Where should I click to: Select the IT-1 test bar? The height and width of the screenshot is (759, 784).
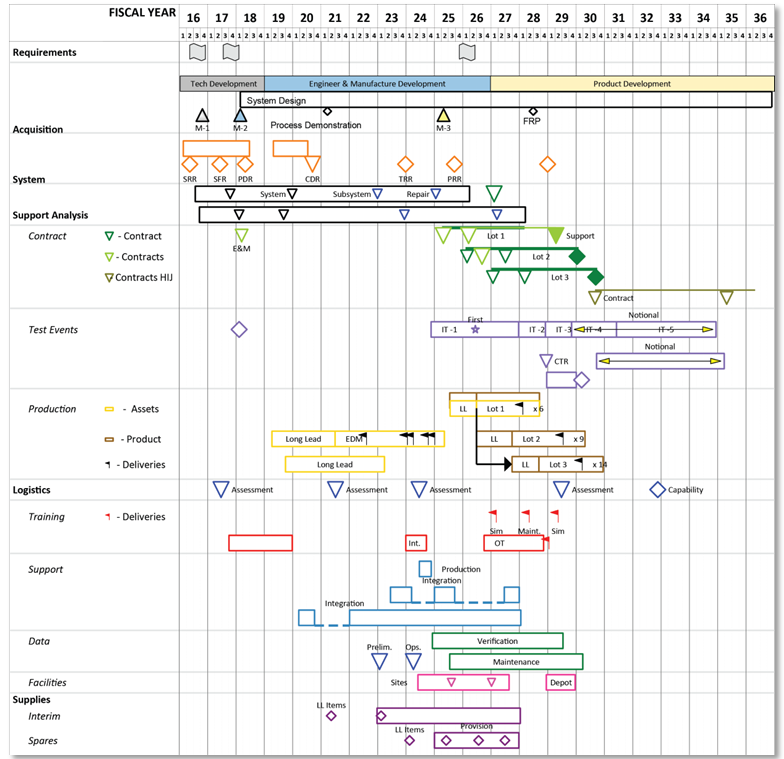474,330
